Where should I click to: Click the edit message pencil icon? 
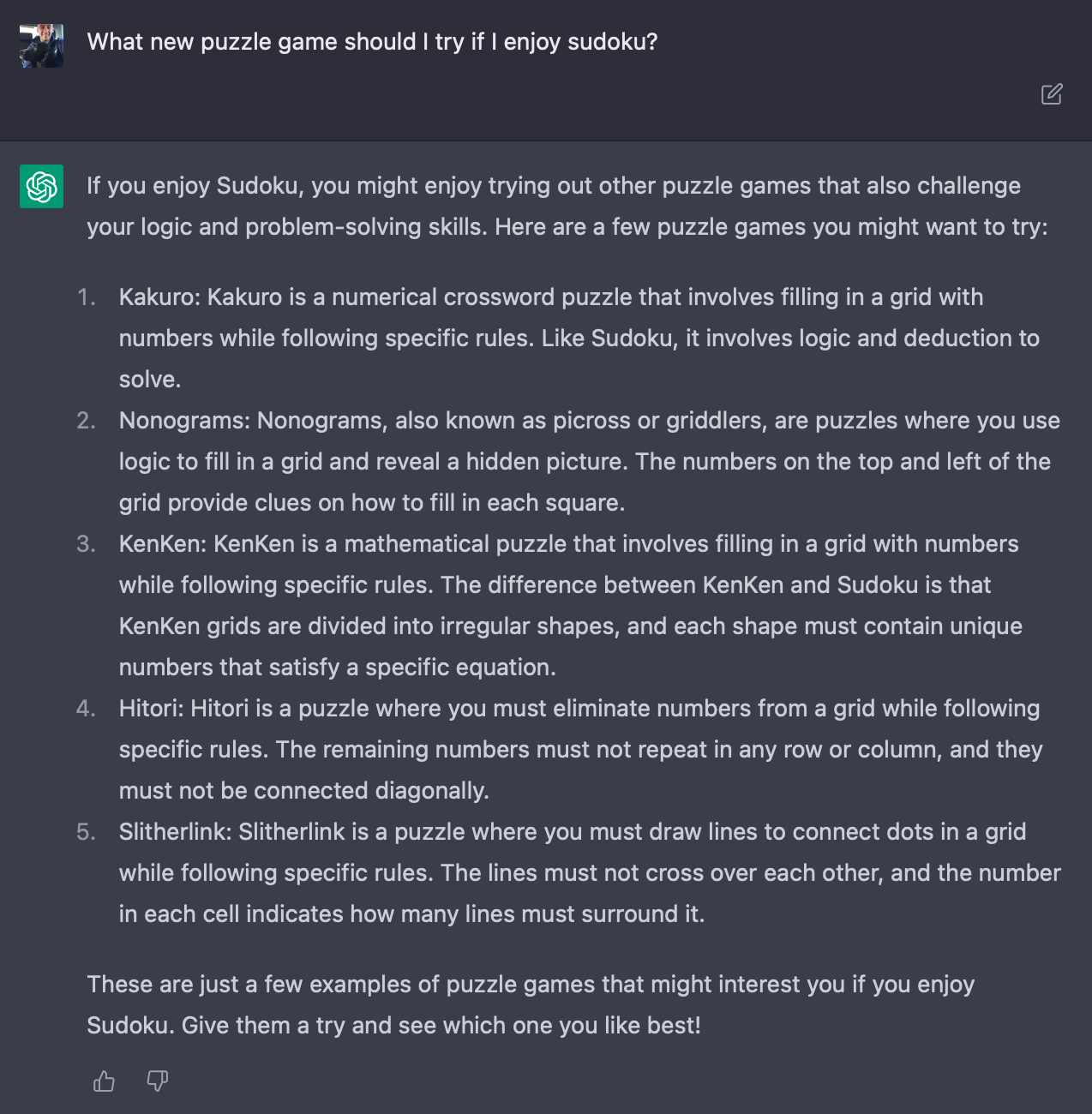click(1052, 93)
